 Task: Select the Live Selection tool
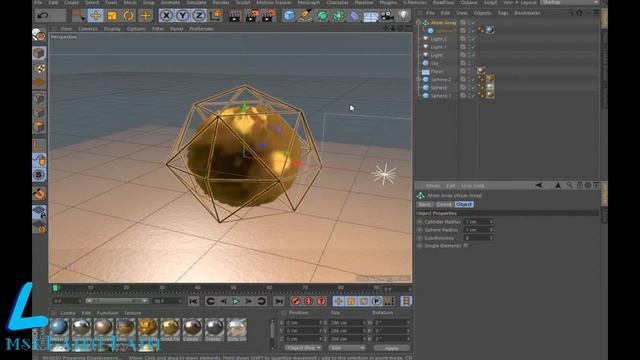point(78,16)
